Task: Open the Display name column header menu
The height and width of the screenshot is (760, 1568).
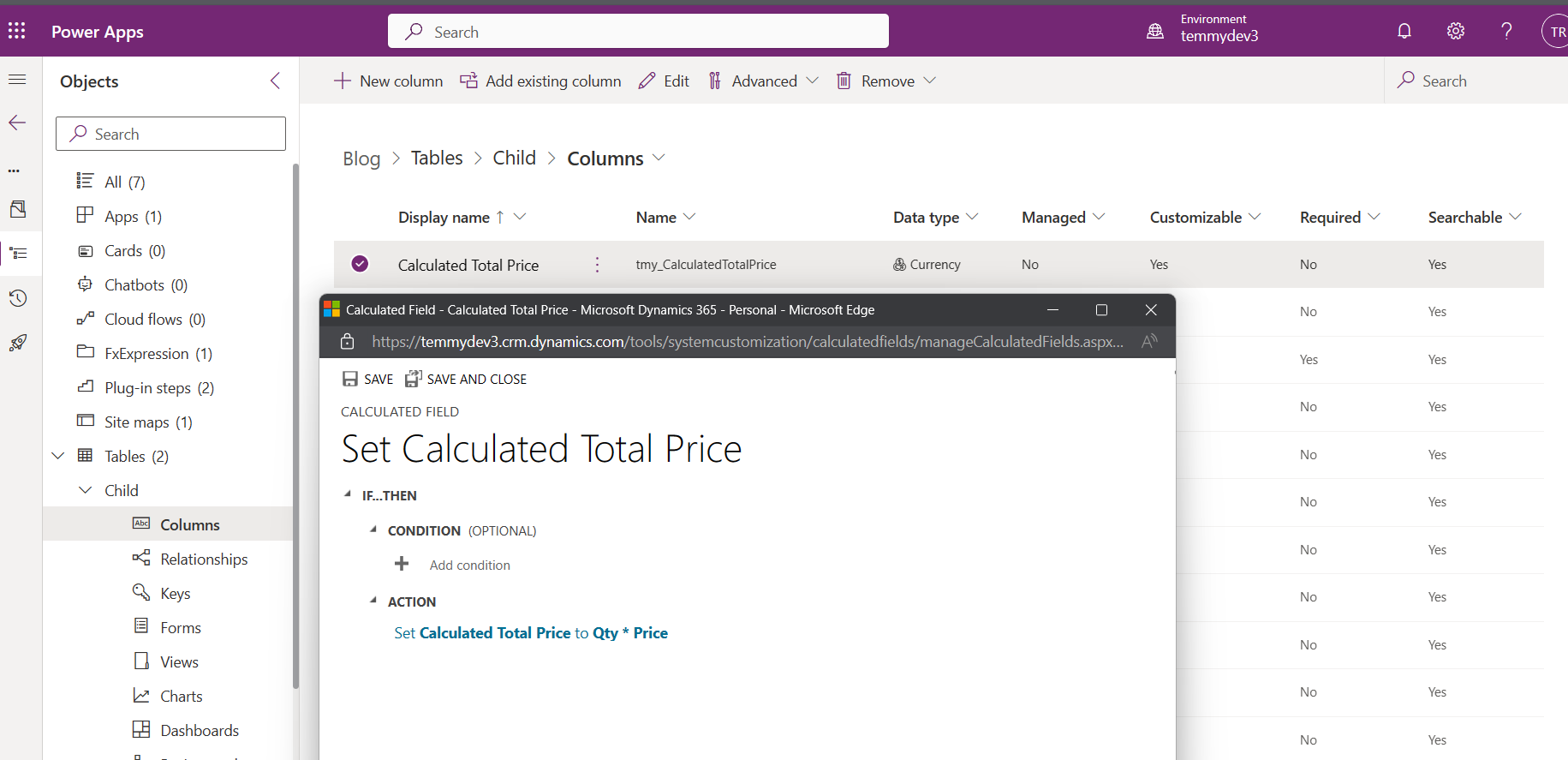Action: [520, 217]
